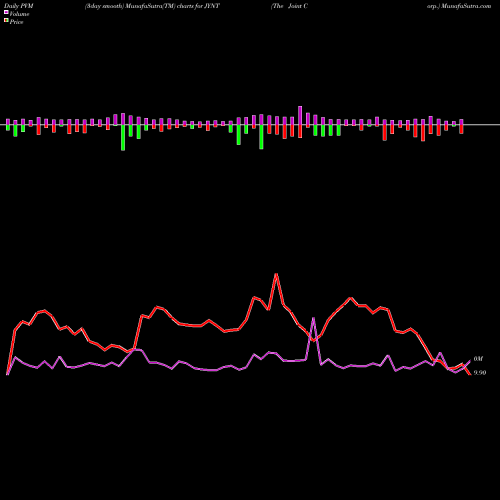Select the 'Price' legend label

click(16, 22)
